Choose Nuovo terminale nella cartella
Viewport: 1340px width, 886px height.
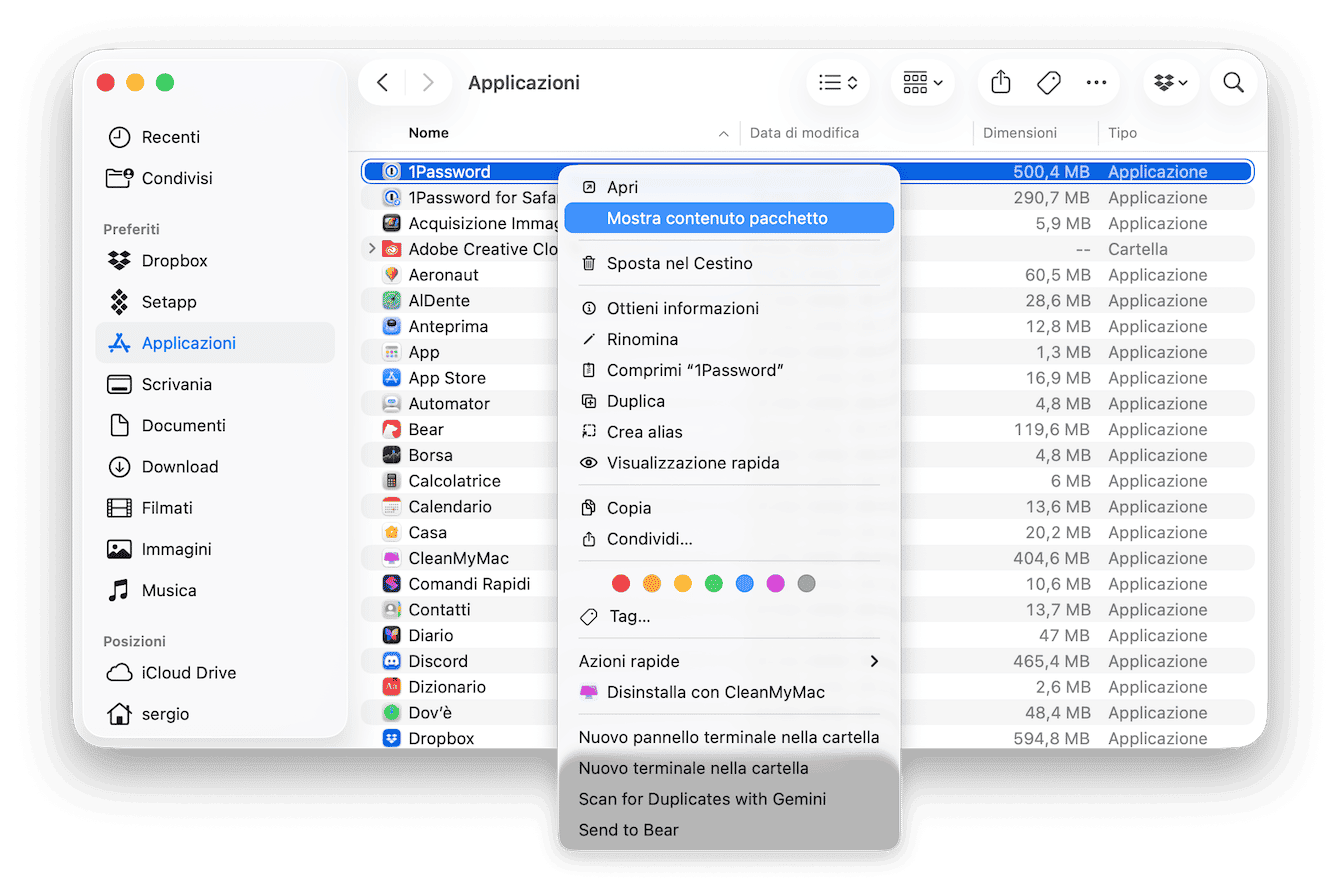pos(729,769)
